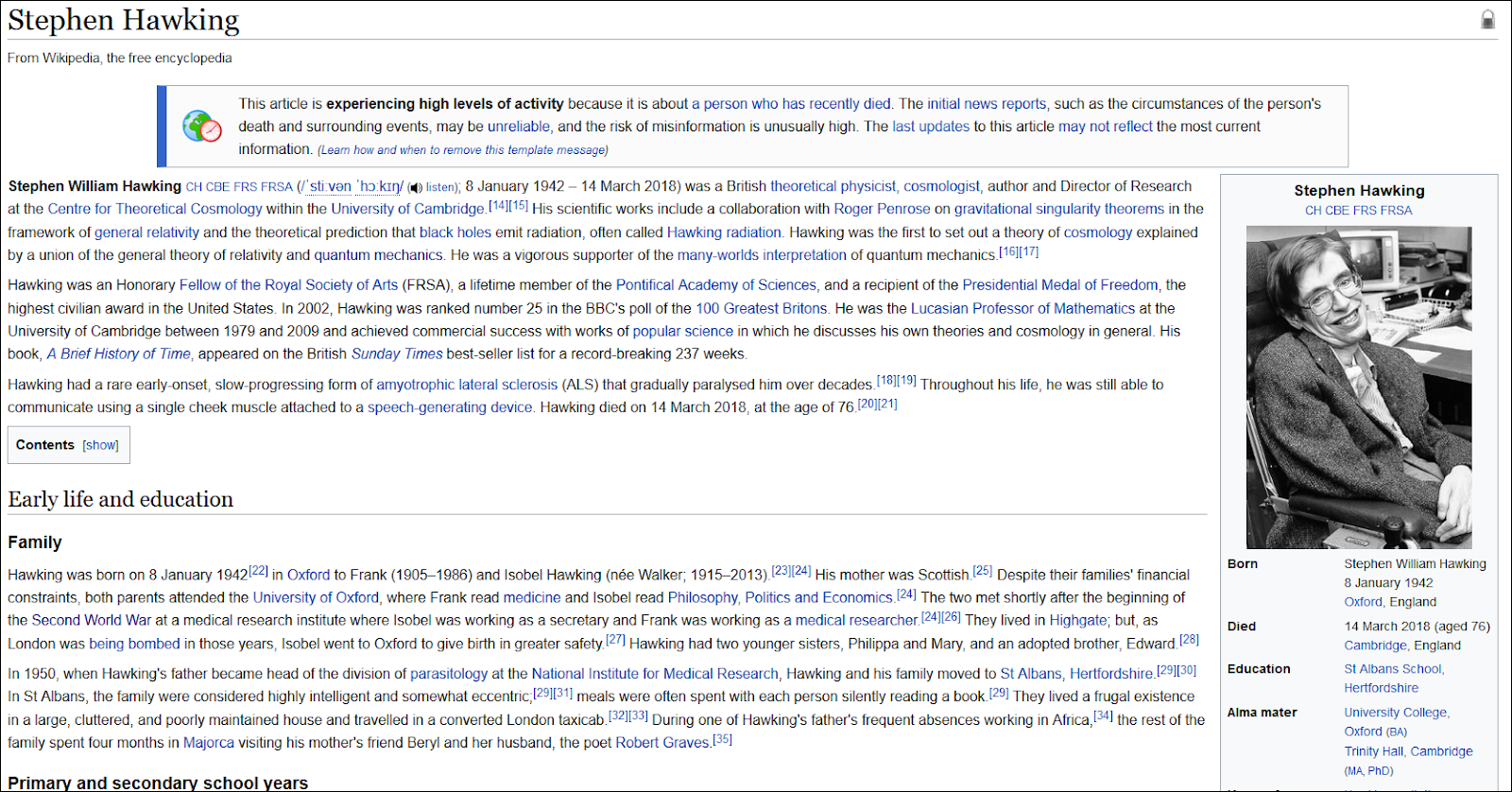Play the pronunciation speaker icon
Screen dimensions: 1512x792
(415, 188)
